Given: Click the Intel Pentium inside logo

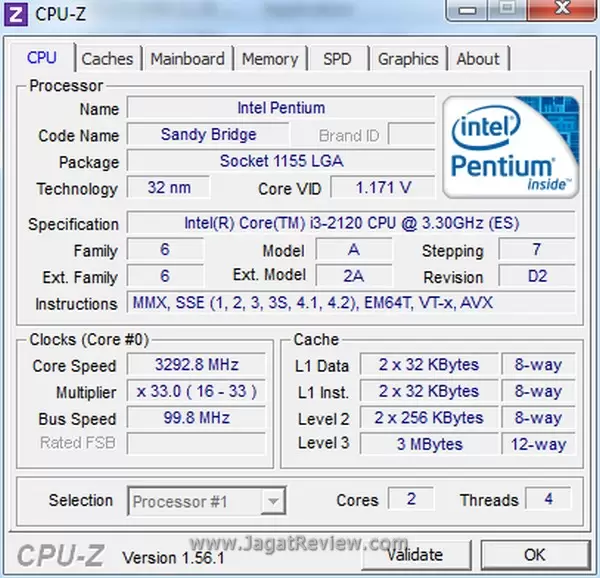Looking at the screenshot, I should [510, 147].
